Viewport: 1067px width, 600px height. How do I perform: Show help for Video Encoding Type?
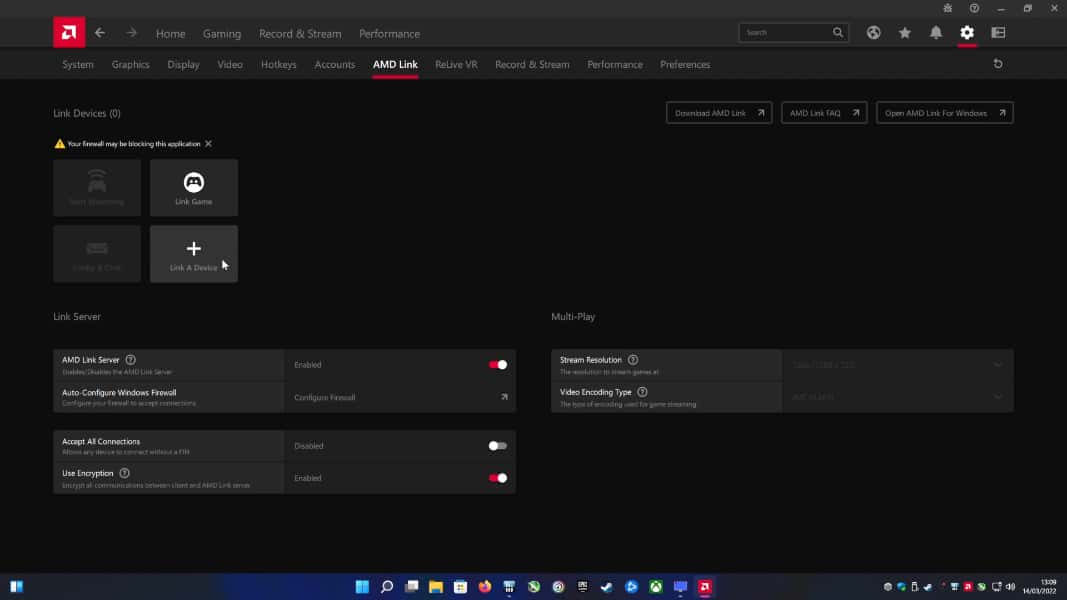[x=642, y=393]
